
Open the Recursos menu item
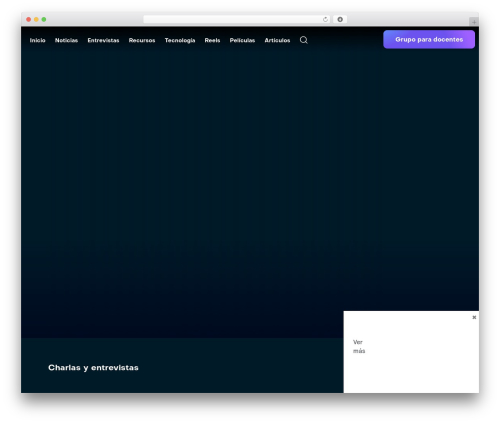[142, 40]
